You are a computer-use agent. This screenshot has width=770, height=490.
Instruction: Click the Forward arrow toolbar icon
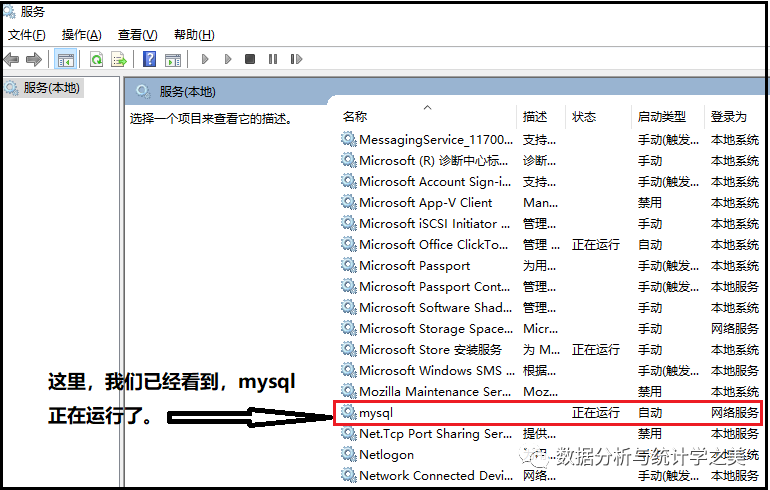point(33,60)
